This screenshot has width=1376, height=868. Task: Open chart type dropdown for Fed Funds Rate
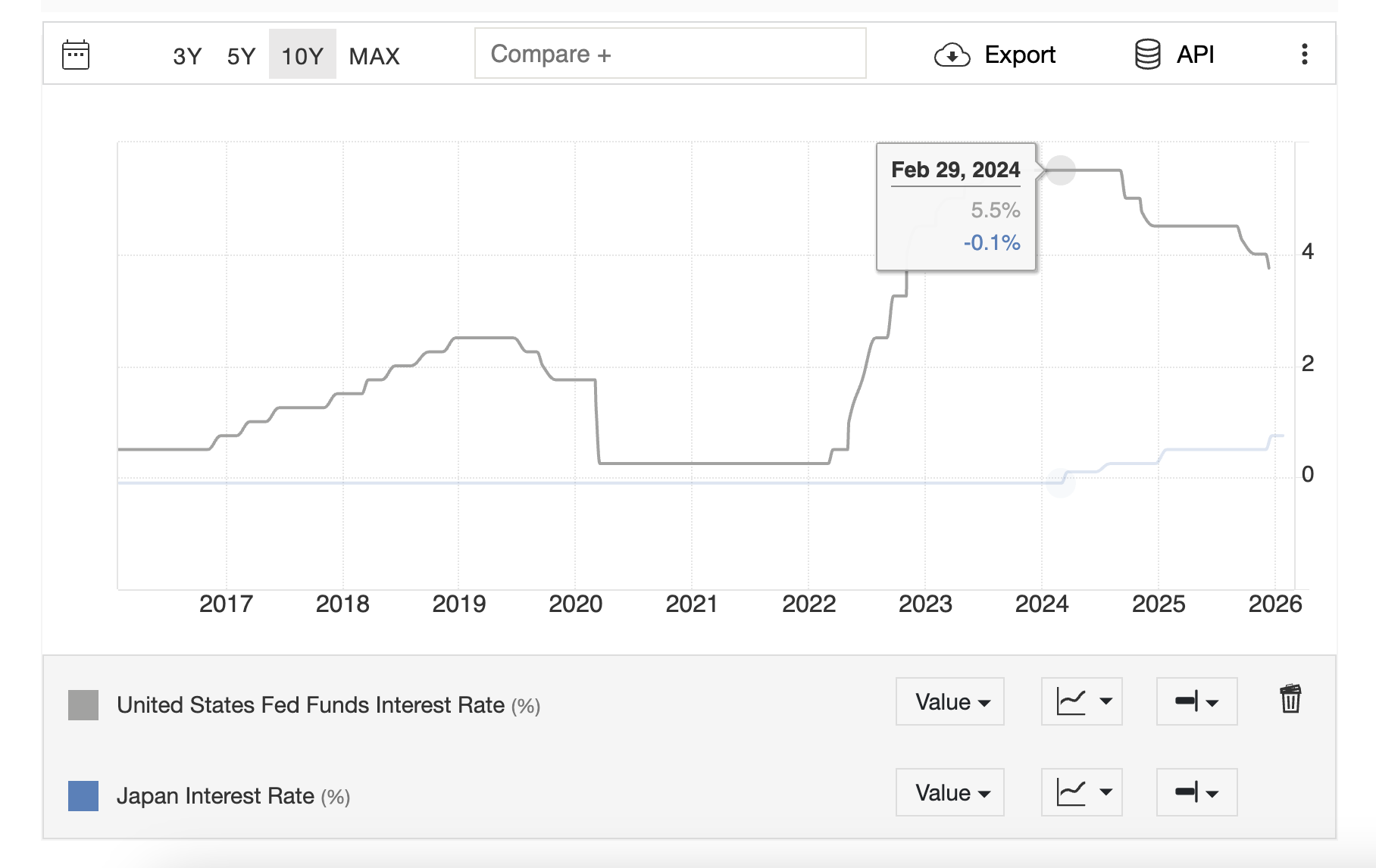click(1082, 701)
